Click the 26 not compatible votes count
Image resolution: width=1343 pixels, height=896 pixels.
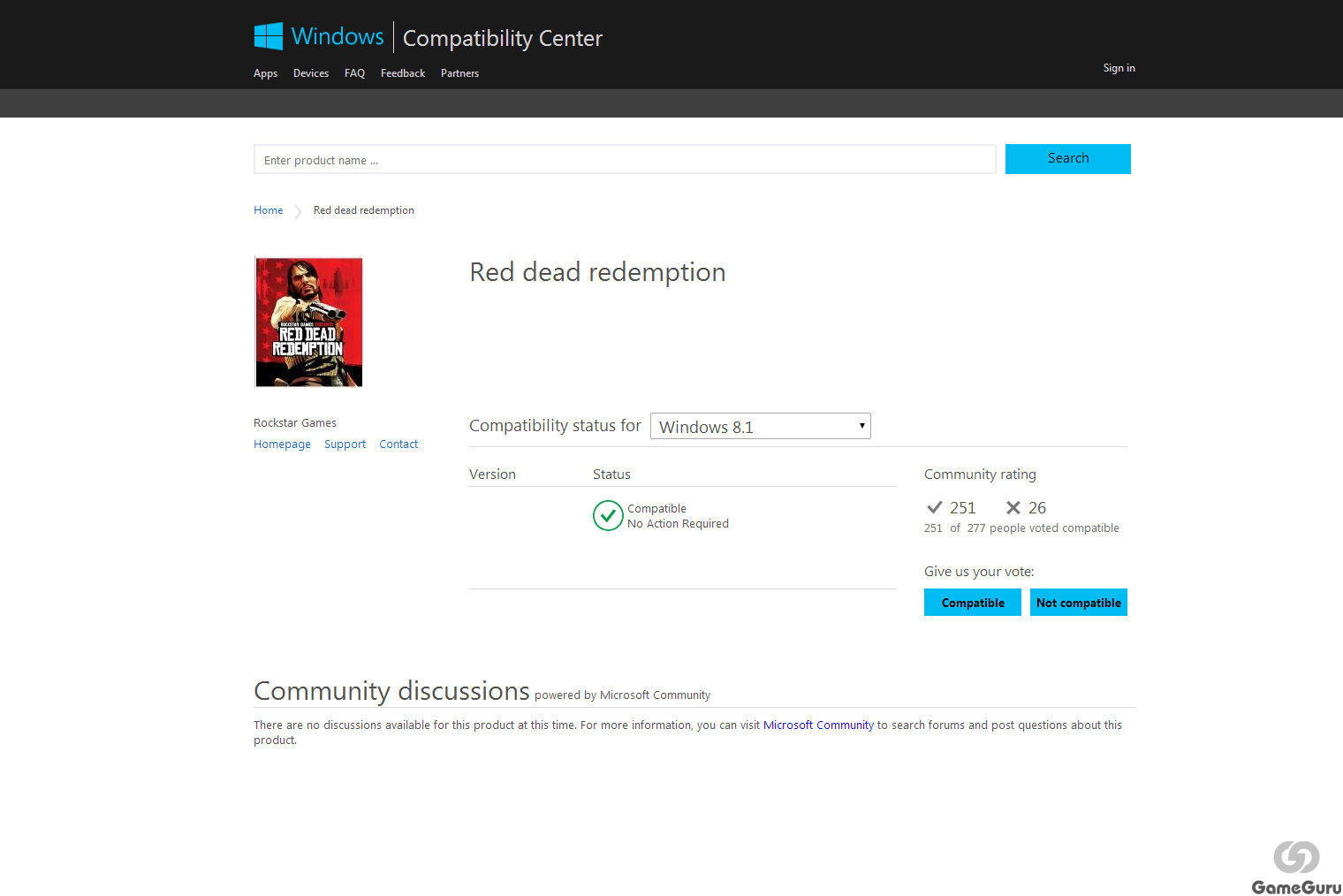[1037, 507]
